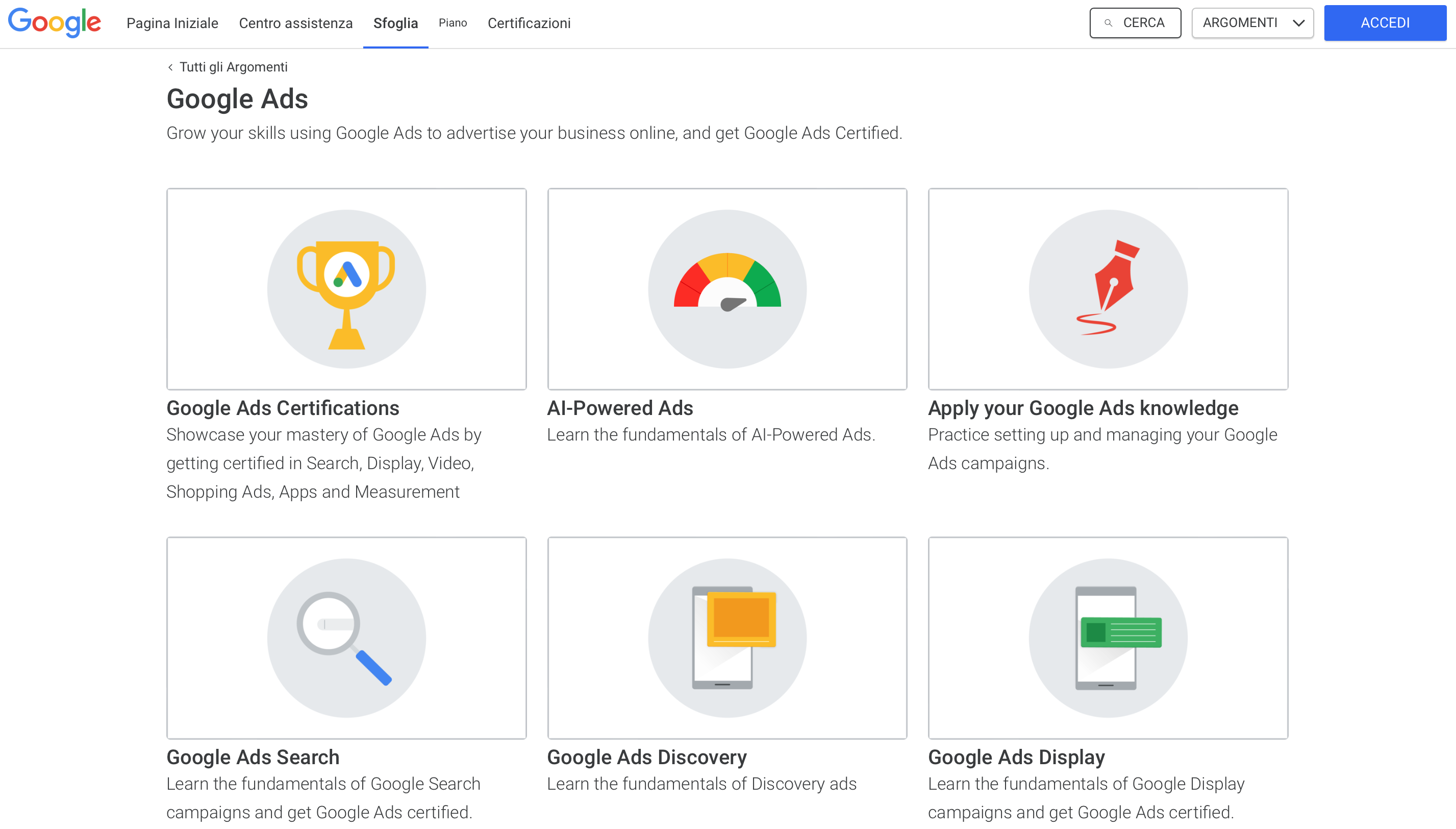Open the gauge meter icon for AI-Powered Ads
The width and height of the screenshot is (1456, 829).
727,289
